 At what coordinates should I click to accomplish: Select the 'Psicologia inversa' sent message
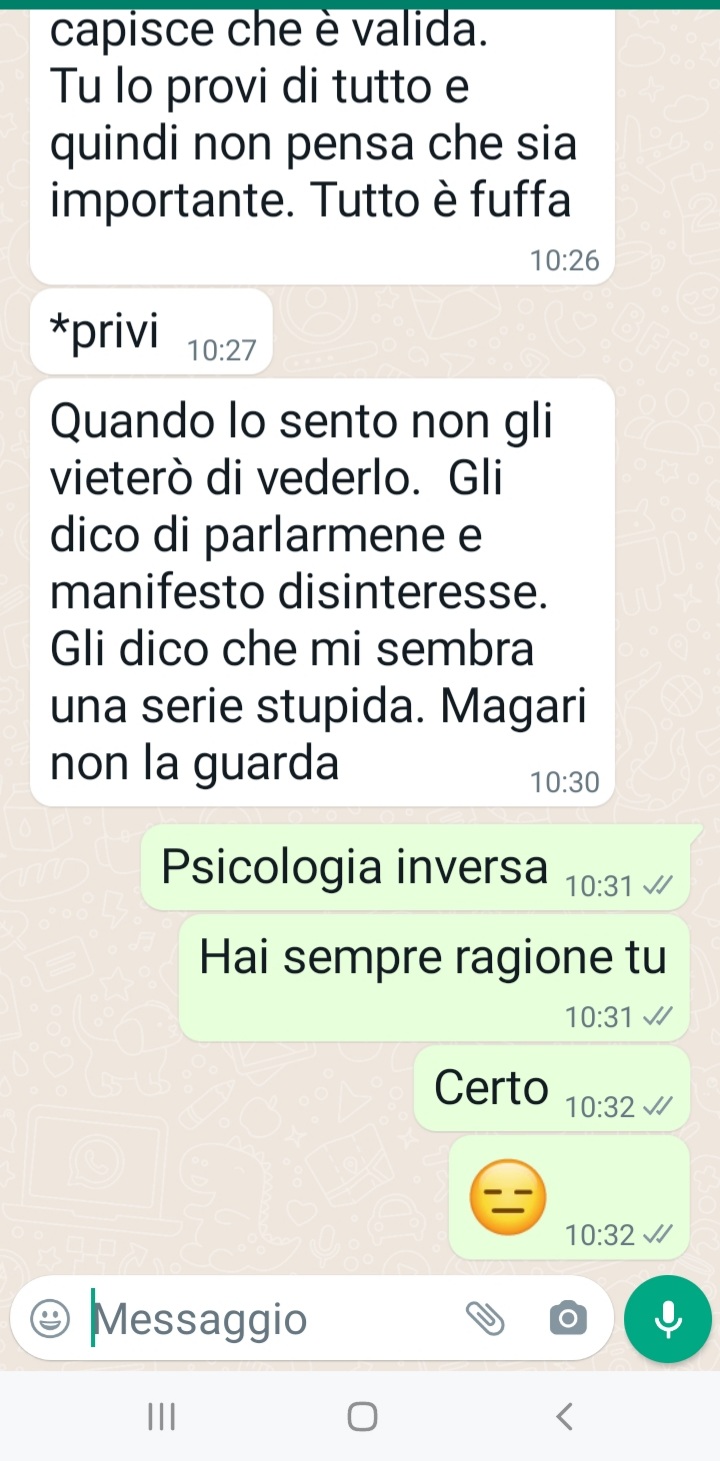[415, 867]
